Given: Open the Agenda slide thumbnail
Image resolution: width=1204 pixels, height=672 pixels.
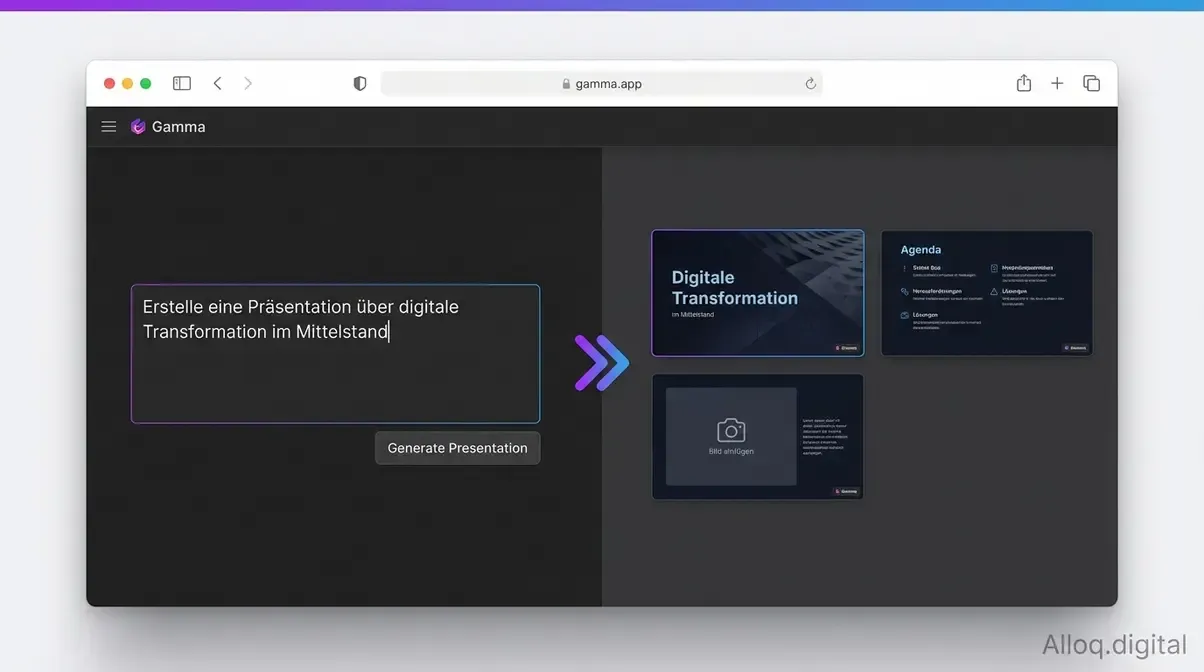Looking at the screenshot, I should coord(986,292).
